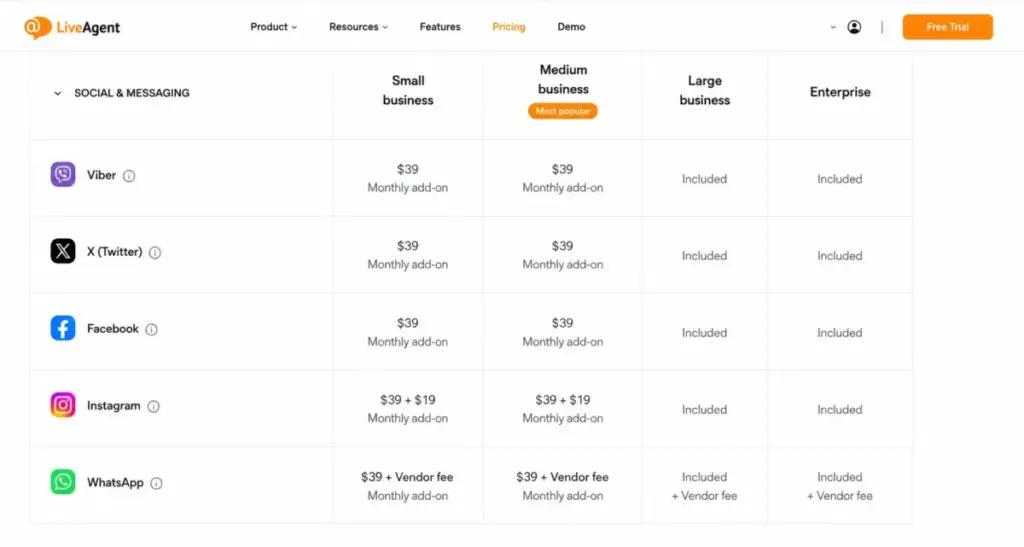Click WhatsApp Small business $39 + Vendor fee

408,477
